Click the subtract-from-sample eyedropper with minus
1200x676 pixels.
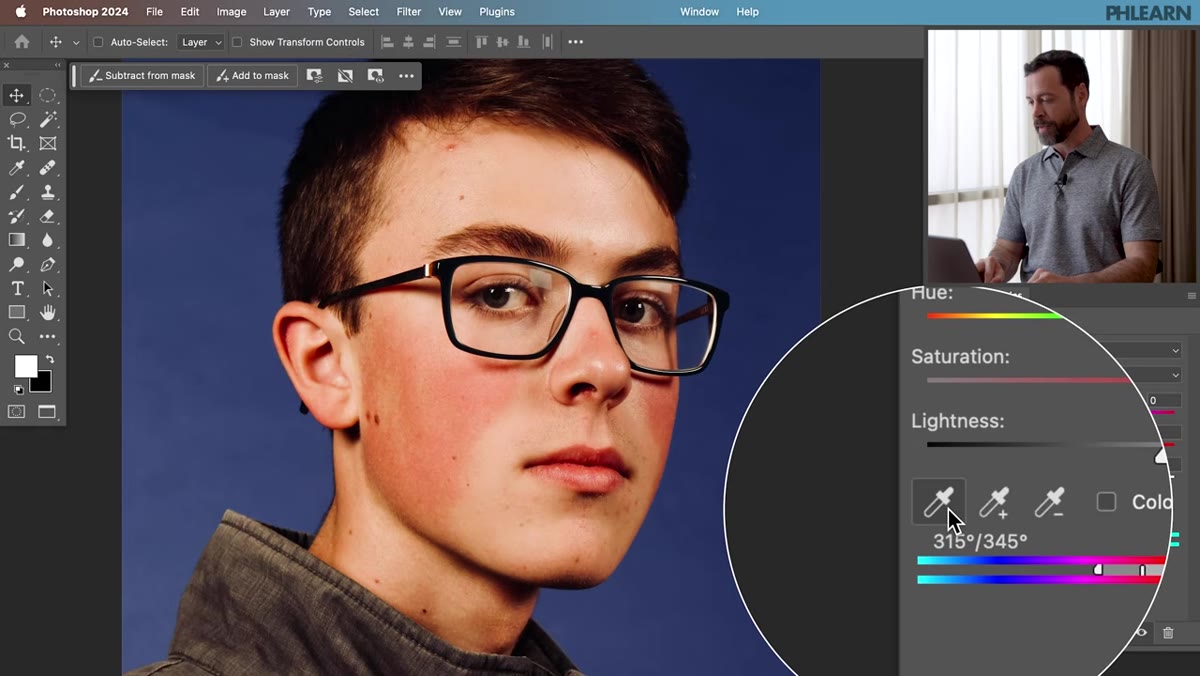pos(1049,502)
